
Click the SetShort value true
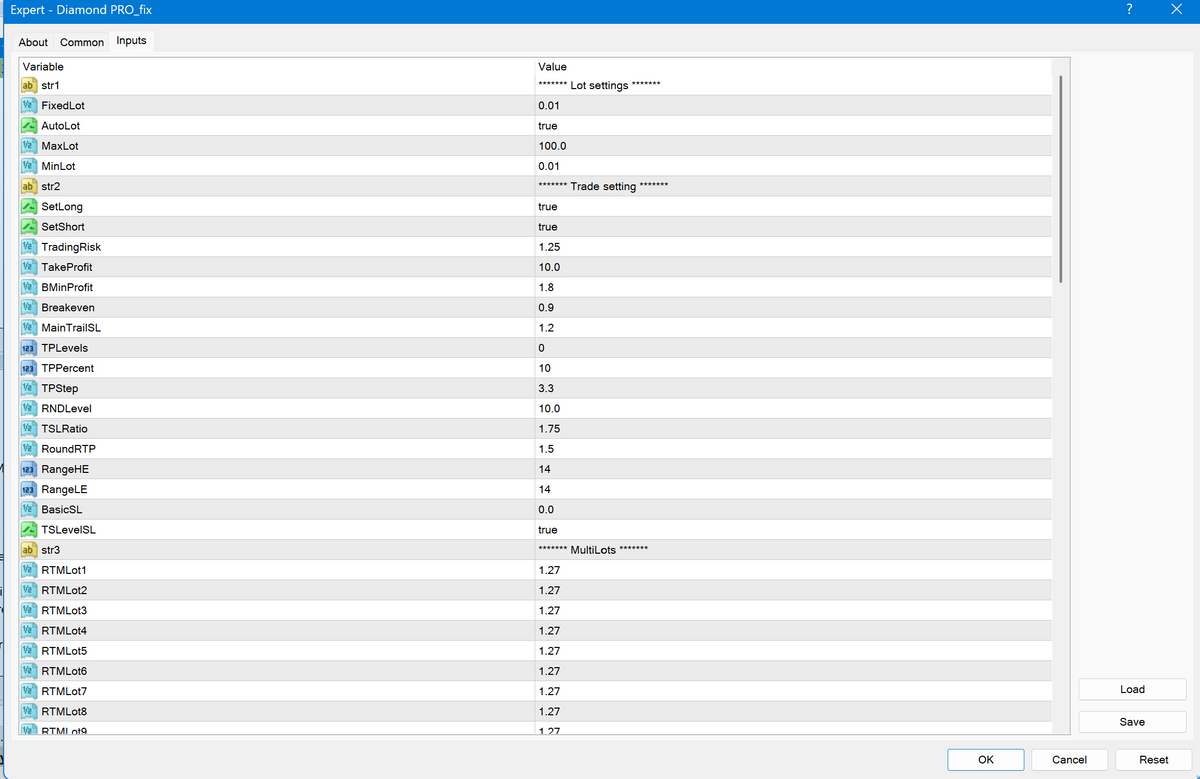pos(548,227)
